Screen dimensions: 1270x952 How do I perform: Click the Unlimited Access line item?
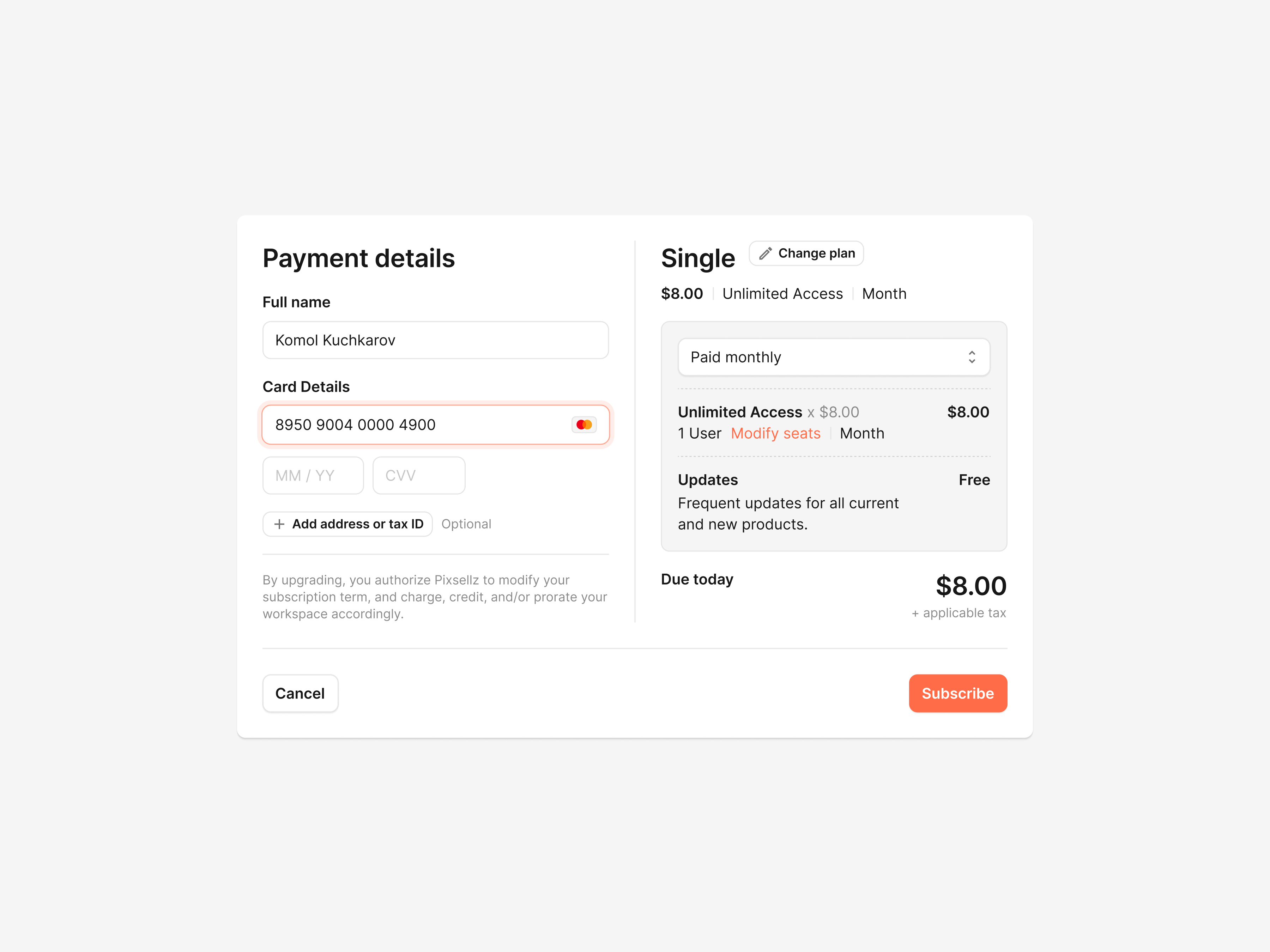pos(739,412)
